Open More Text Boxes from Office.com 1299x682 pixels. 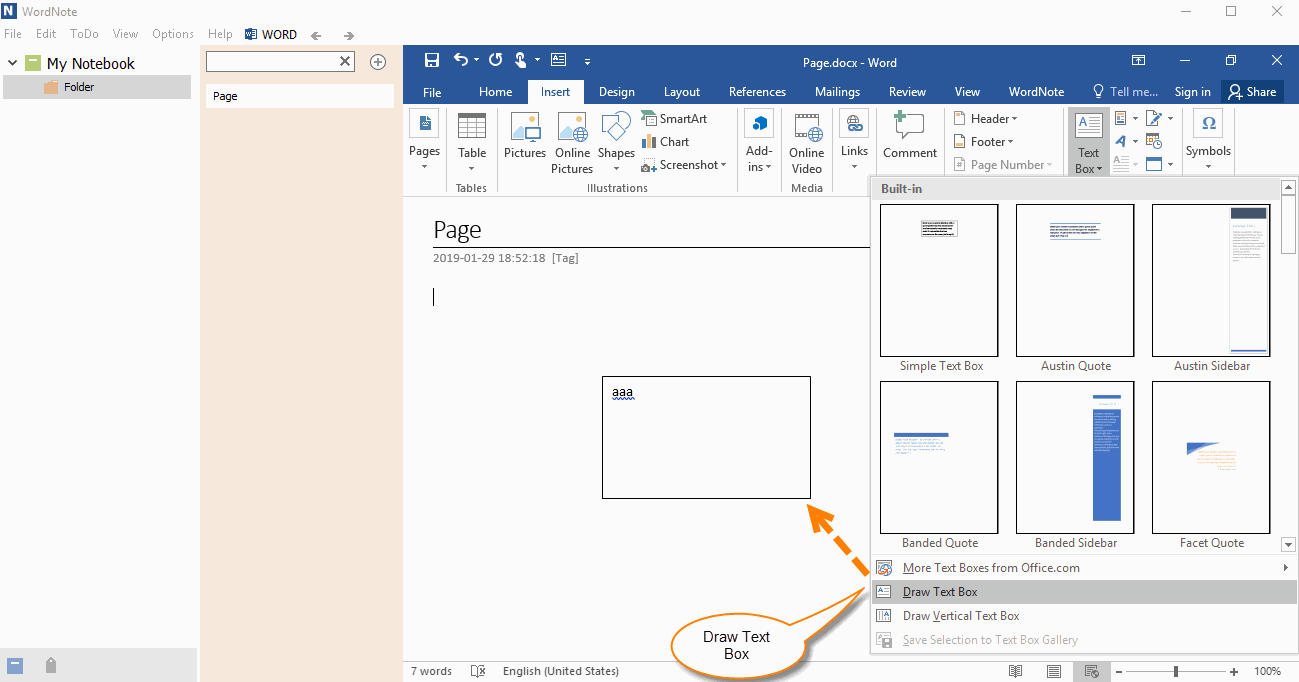tap(990, 567)
